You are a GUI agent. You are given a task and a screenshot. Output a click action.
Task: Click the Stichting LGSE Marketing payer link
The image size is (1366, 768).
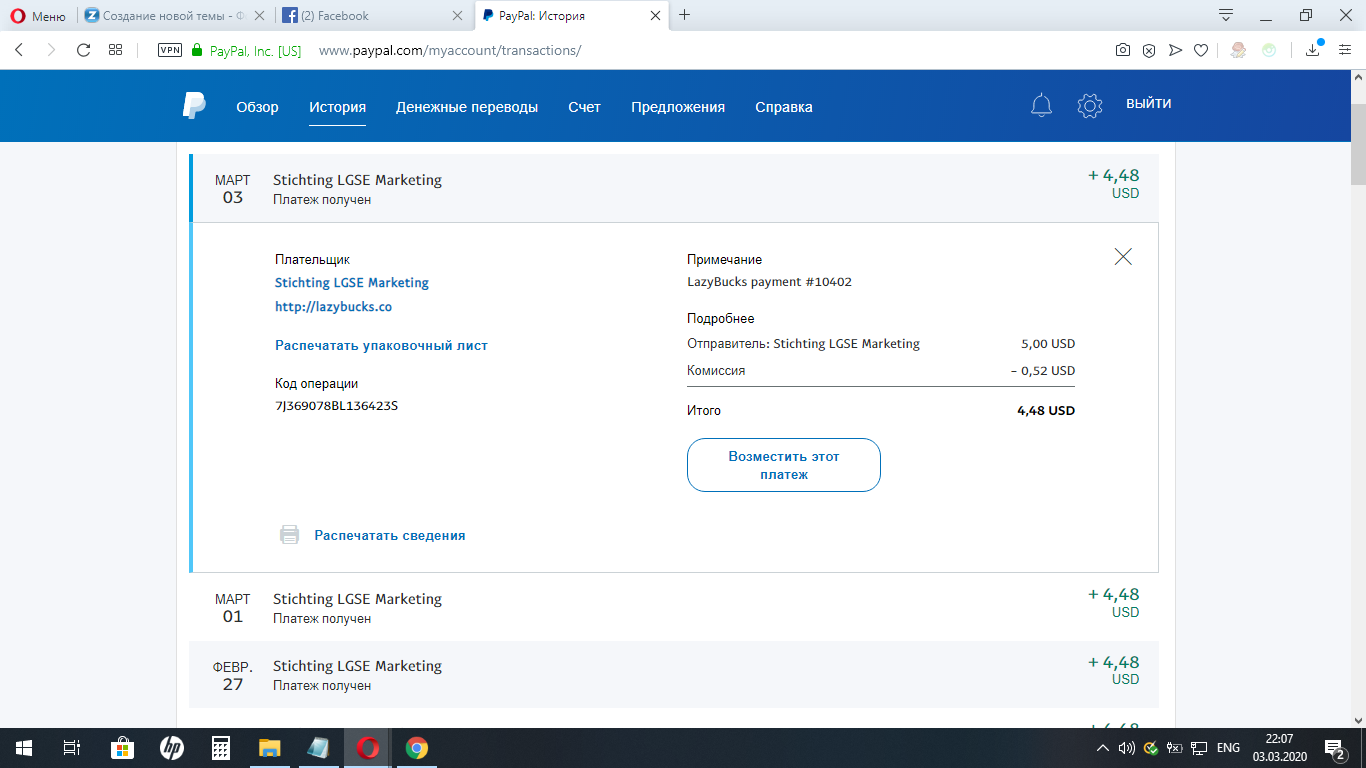tap(352, 283)
